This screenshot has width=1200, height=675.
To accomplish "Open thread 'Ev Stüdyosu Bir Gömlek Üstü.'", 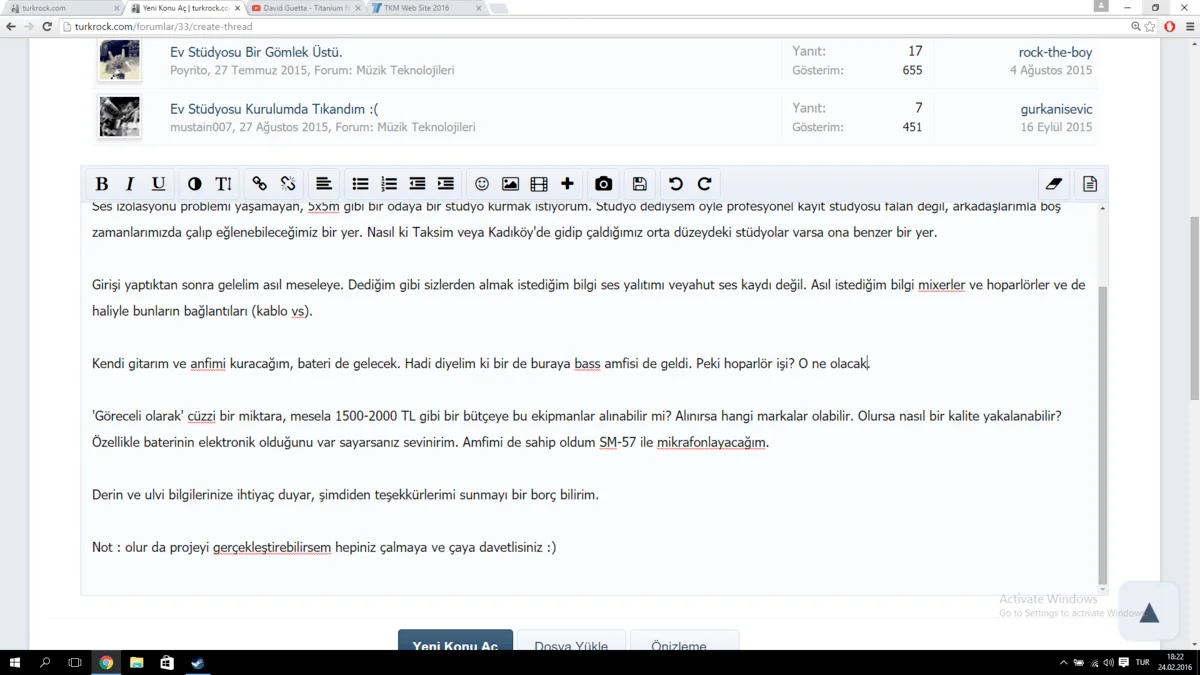I will tap(256, 52).
